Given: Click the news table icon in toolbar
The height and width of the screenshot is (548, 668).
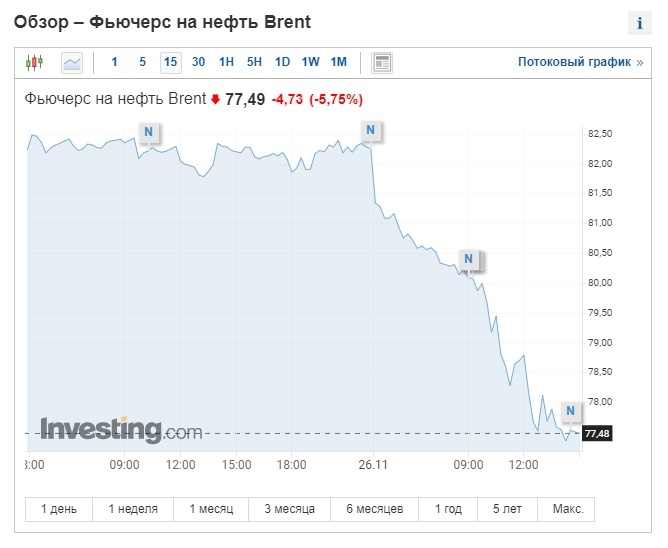Looking at the screenshot, I should [382, 62].
